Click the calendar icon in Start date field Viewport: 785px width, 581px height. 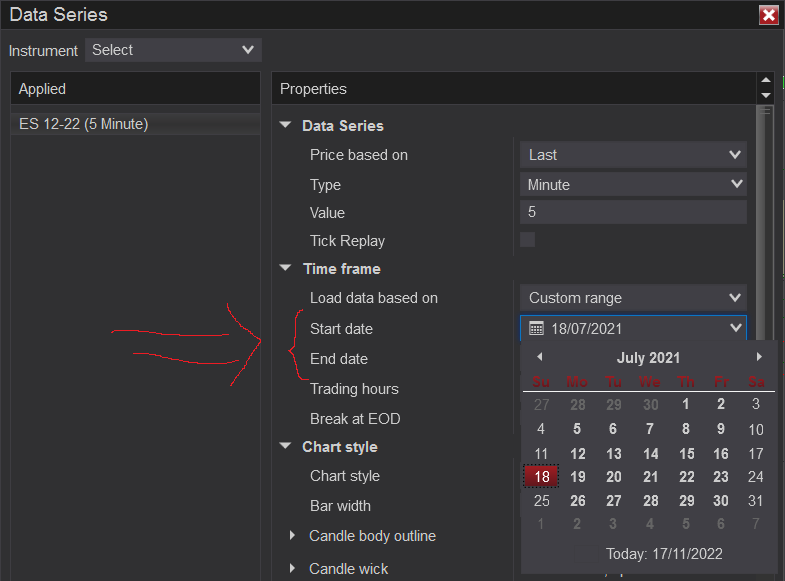536,328
